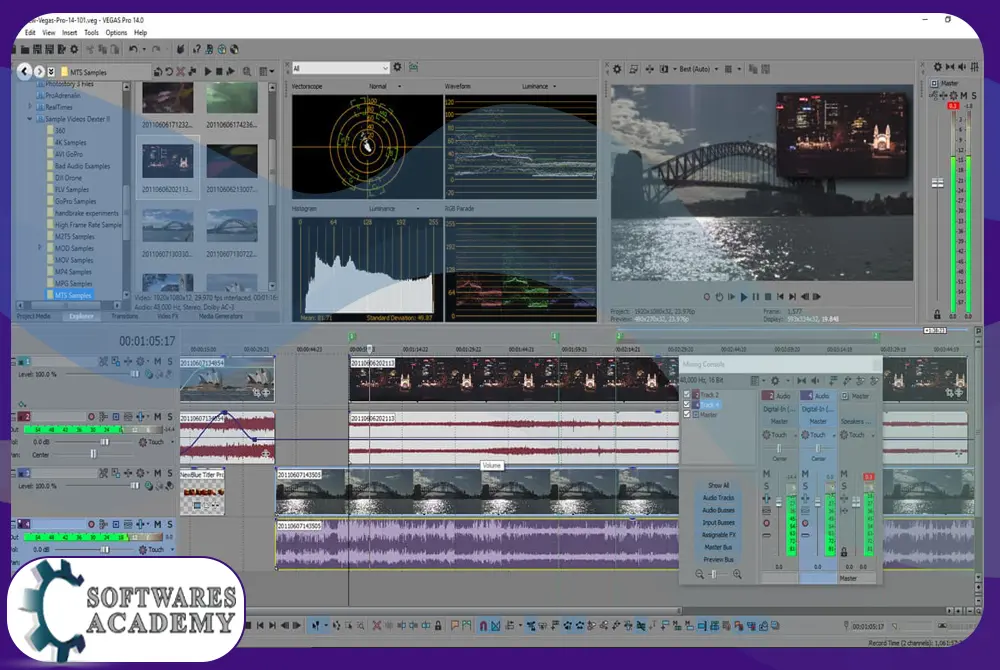Click the lock icon below Master fader
This screenshot has height=670, width=1000.
point(937,314)
